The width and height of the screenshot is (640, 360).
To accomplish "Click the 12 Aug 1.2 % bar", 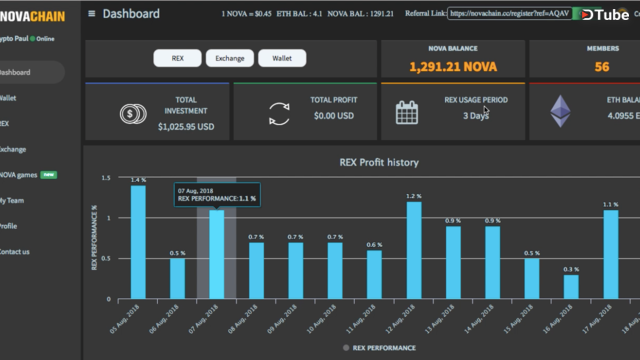I will click(x=414, y=250).
